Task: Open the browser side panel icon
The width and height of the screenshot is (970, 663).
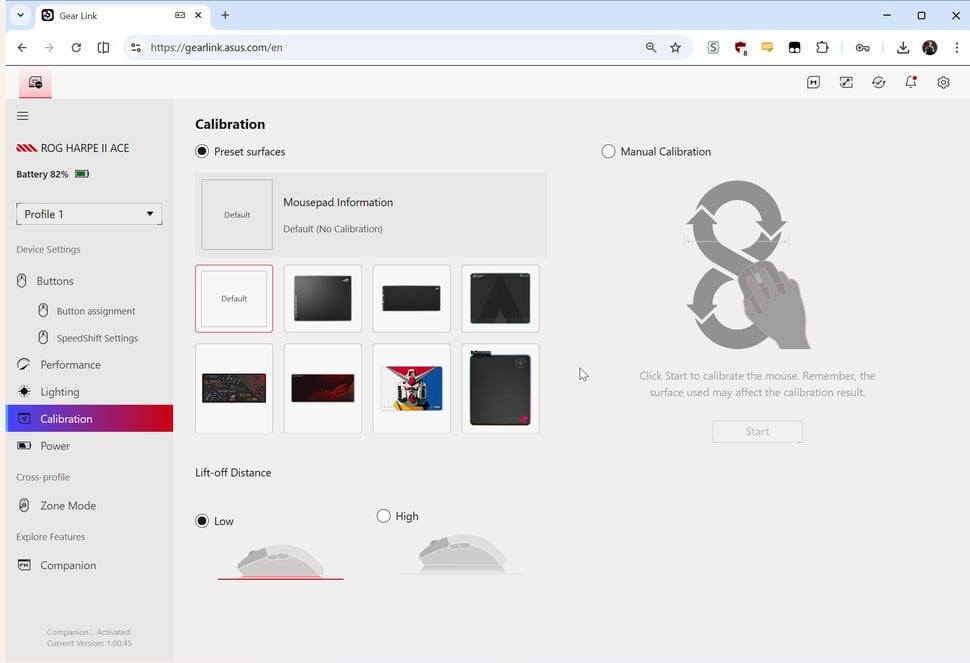Action: pos(103,48)
